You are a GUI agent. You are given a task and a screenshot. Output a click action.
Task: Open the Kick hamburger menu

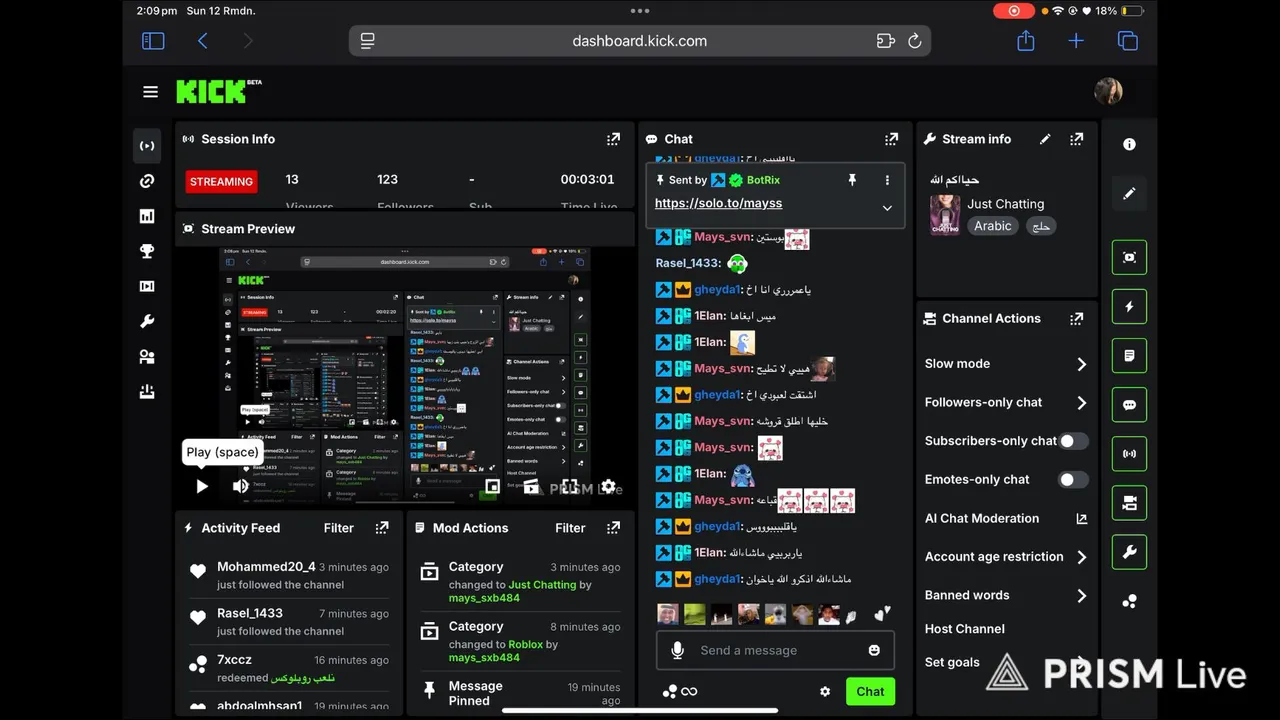click(x=150, y=92)
